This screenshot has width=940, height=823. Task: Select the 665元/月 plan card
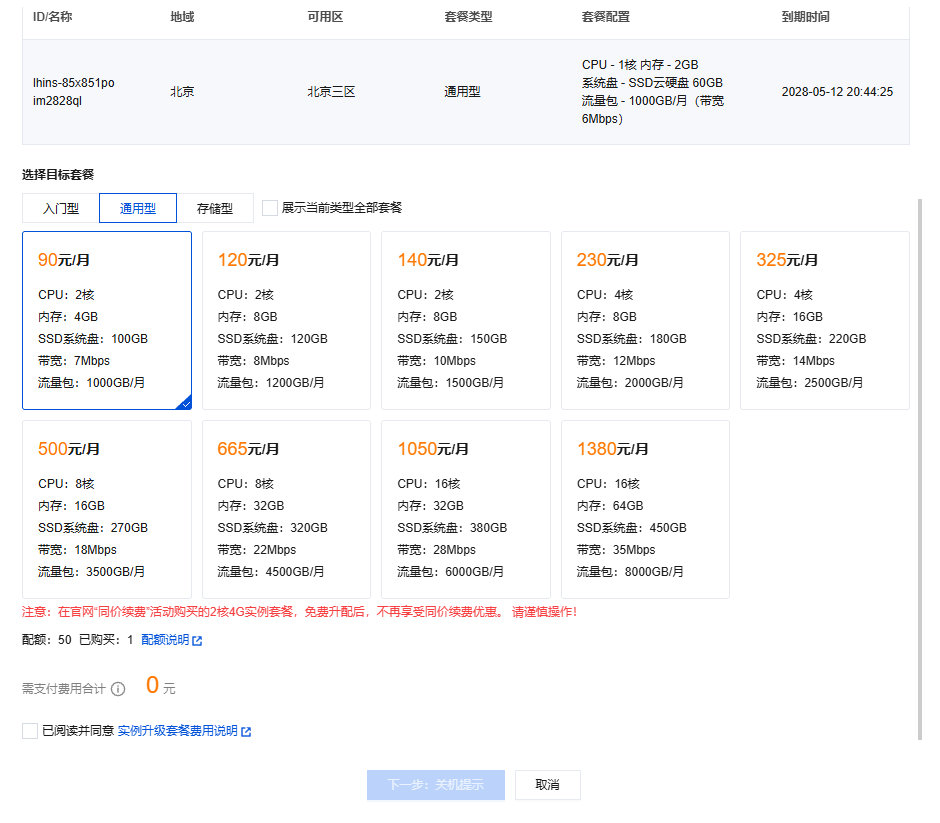click(287, 510)
